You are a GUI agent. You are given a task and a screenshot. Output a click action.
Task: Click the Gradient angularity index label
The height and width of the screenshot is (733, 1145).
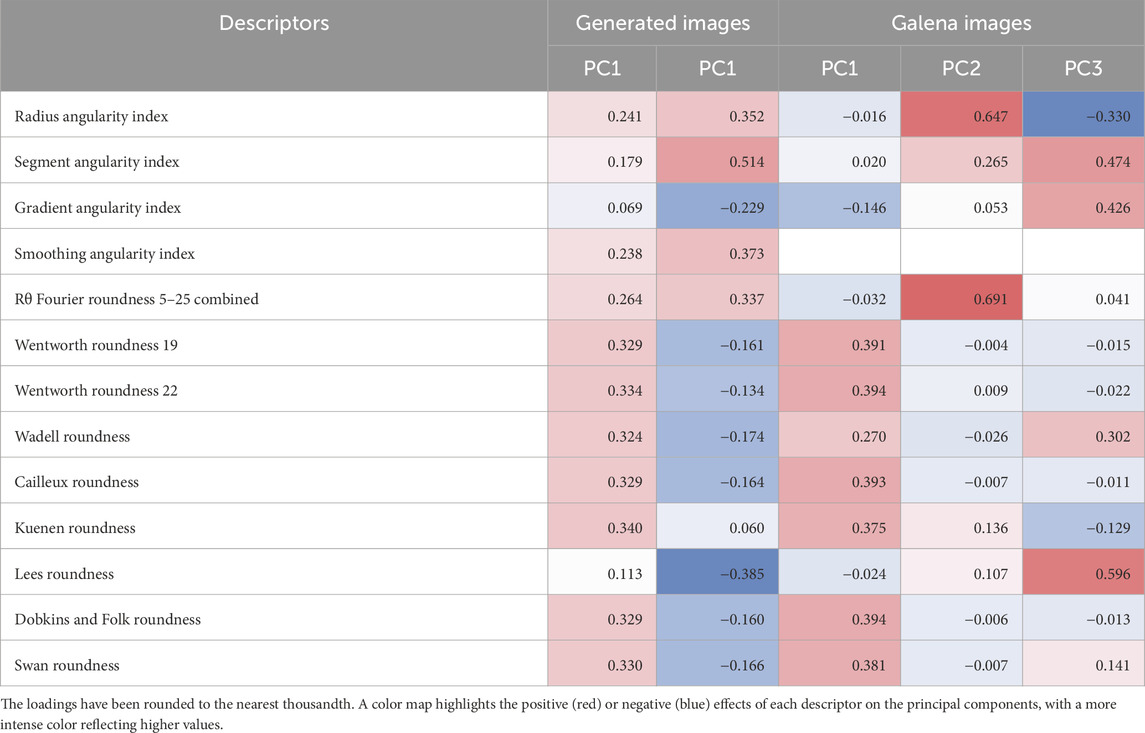click(97, 208)
